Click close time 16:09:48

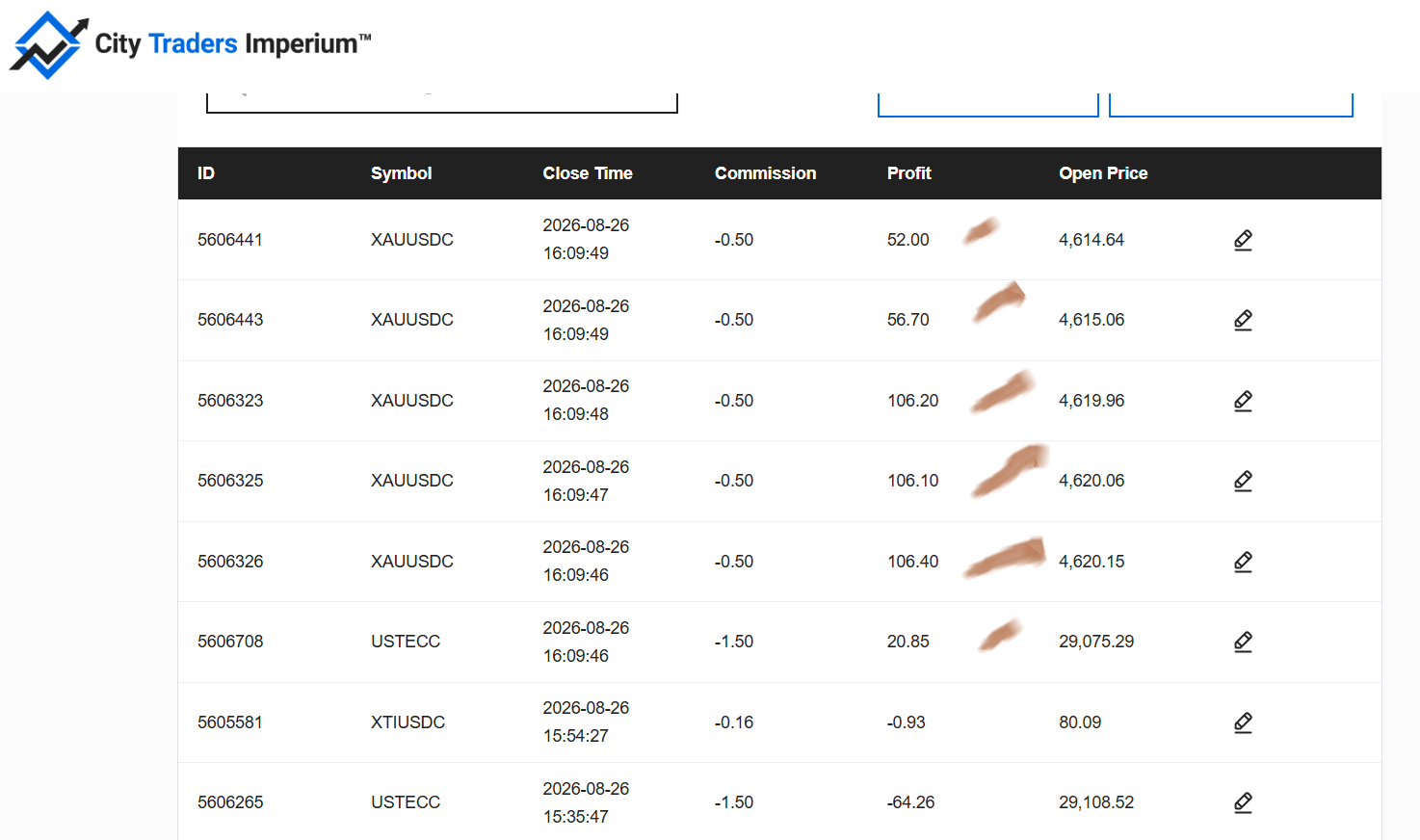click(x=576, y=414)
